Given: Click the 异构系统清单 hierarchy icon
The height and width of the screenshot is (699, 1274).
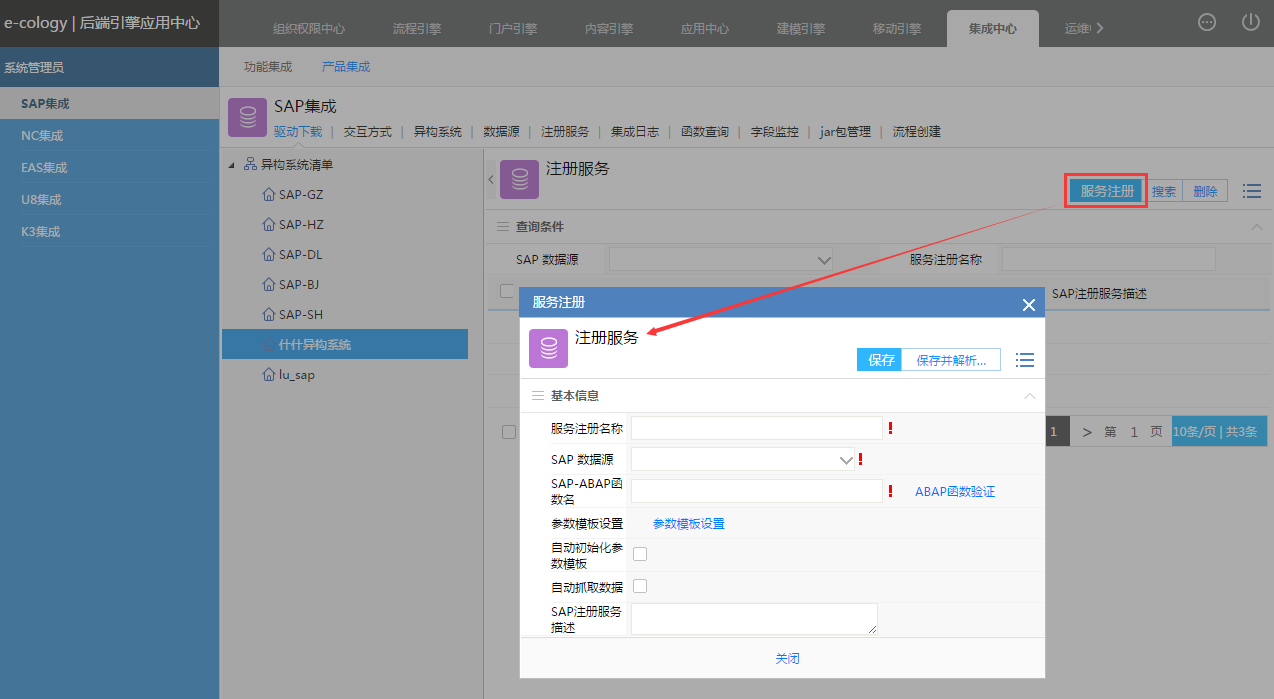Looking at the screenshot, I should tap(252, 164).
